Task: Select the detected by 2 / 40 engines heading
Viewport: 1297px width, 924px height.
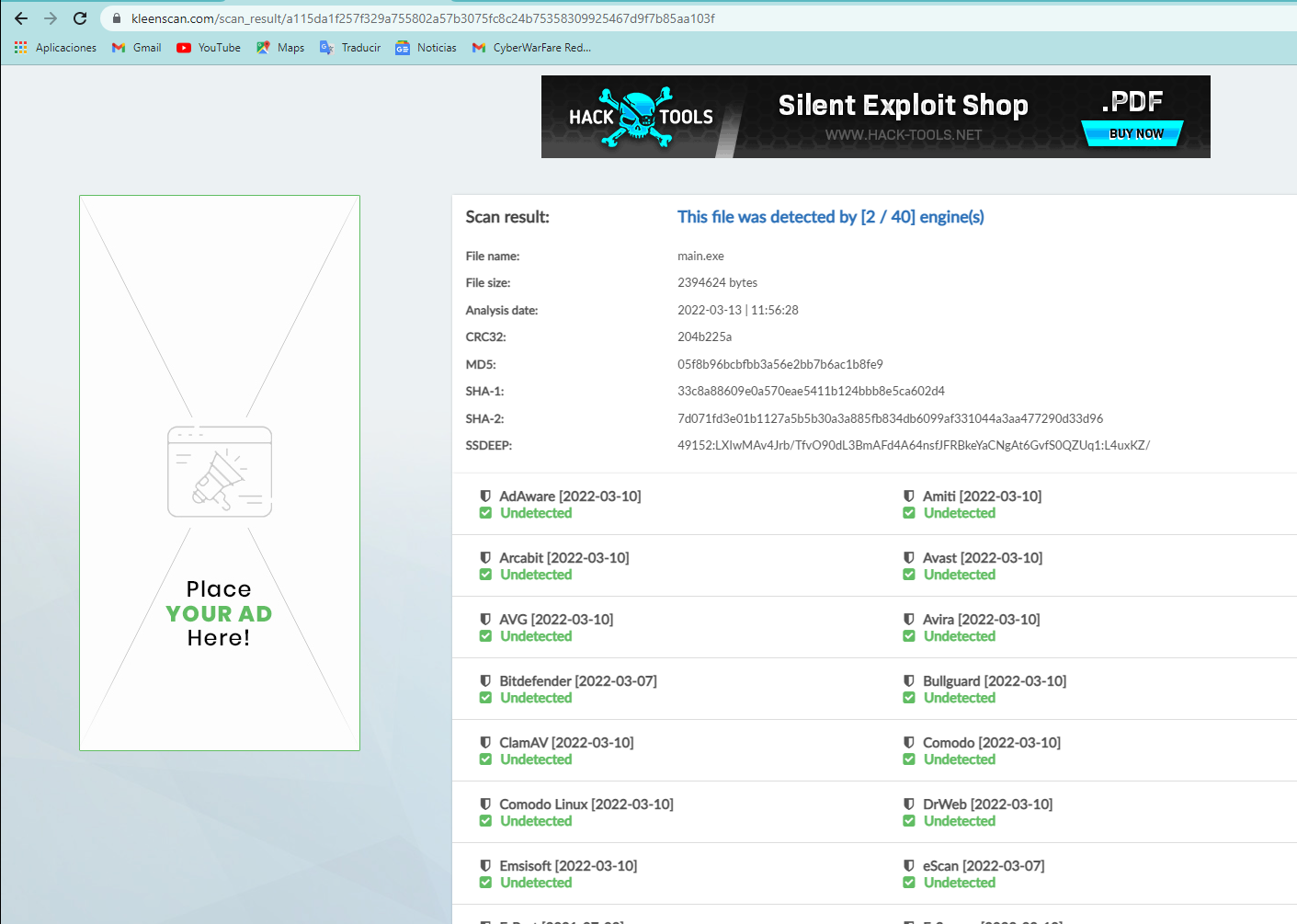Action: coord(831,217)
